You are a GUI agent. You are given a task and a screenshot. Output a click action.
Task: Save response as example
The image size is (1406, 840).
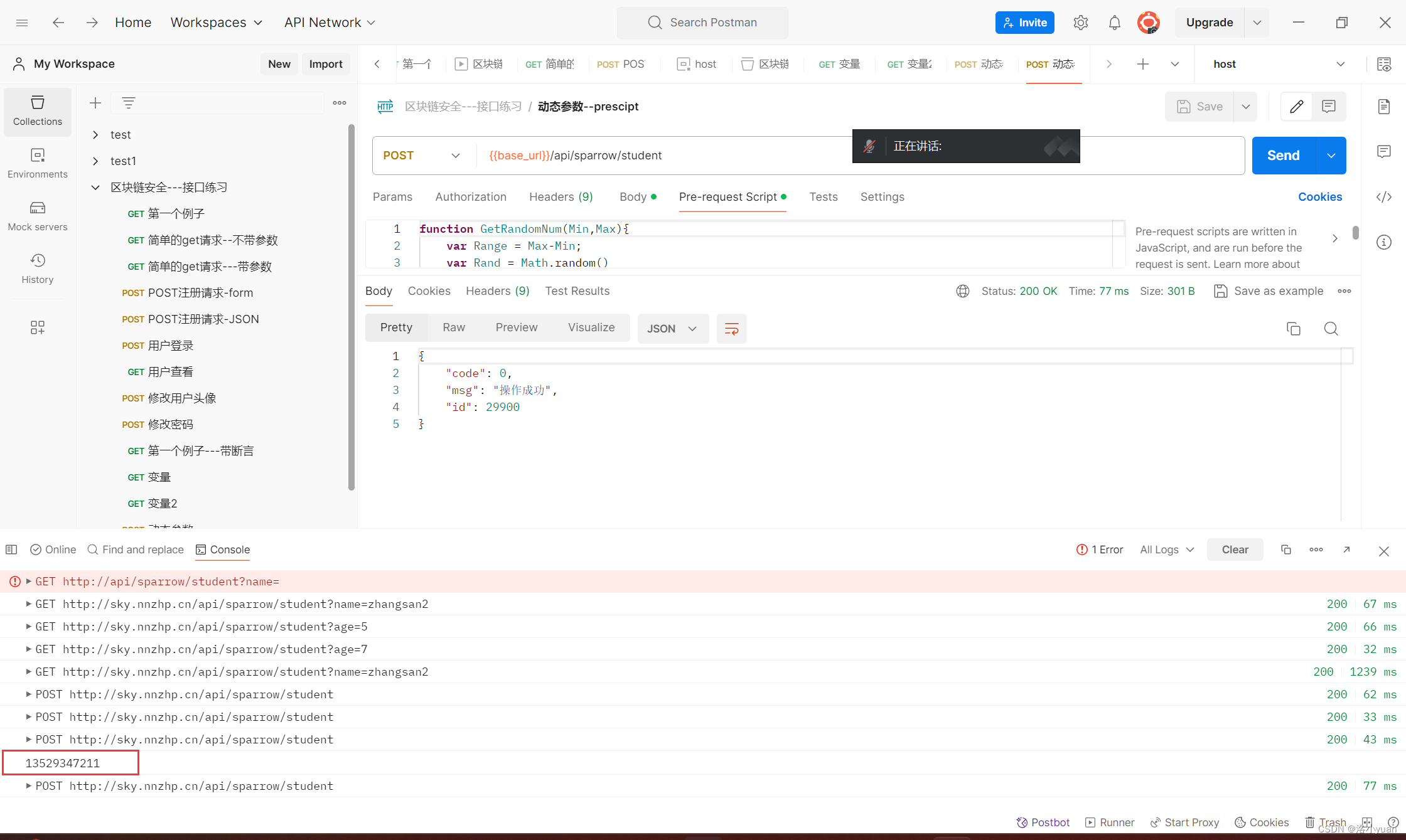coord(1269,291)
